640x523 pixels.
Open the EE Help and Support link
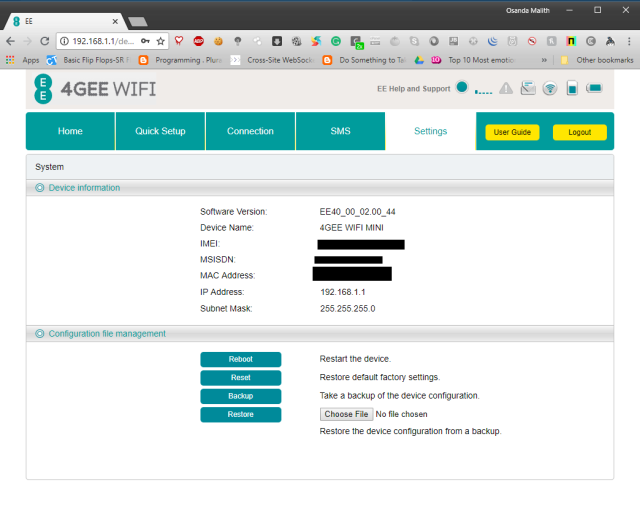[413, 89]
